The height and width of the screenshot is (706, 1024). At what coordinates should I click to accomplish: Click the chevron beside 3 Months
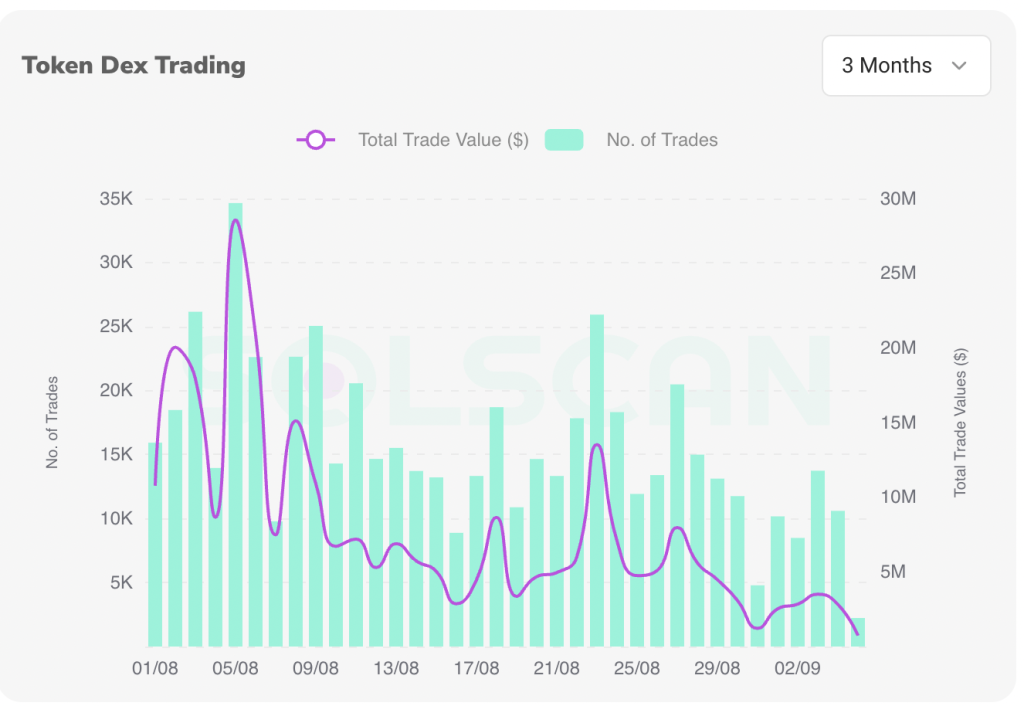pos(958,65)
